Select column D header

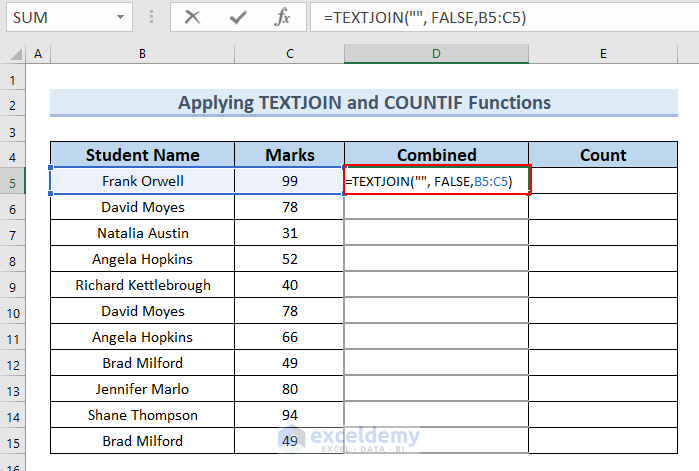click(x=436, y=54)
